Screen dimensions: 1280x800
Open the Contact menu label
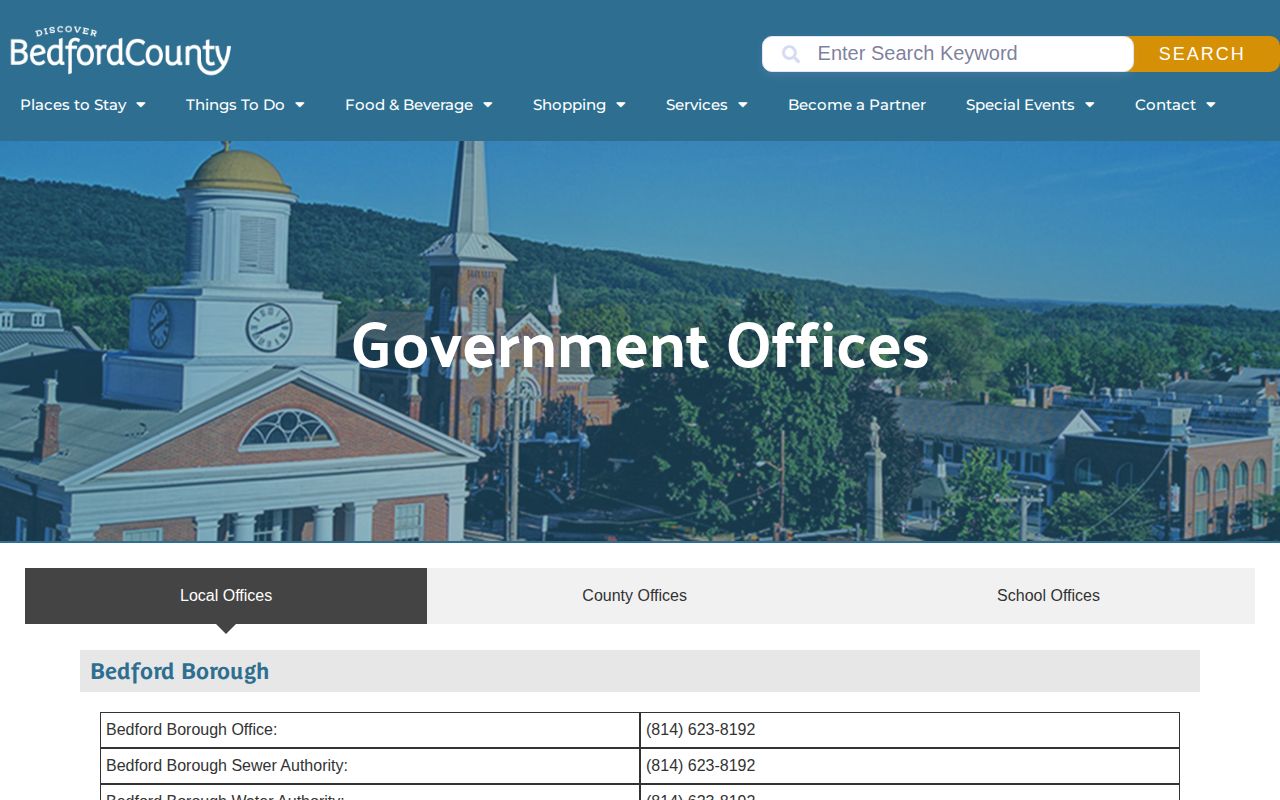coord(1165,105)
